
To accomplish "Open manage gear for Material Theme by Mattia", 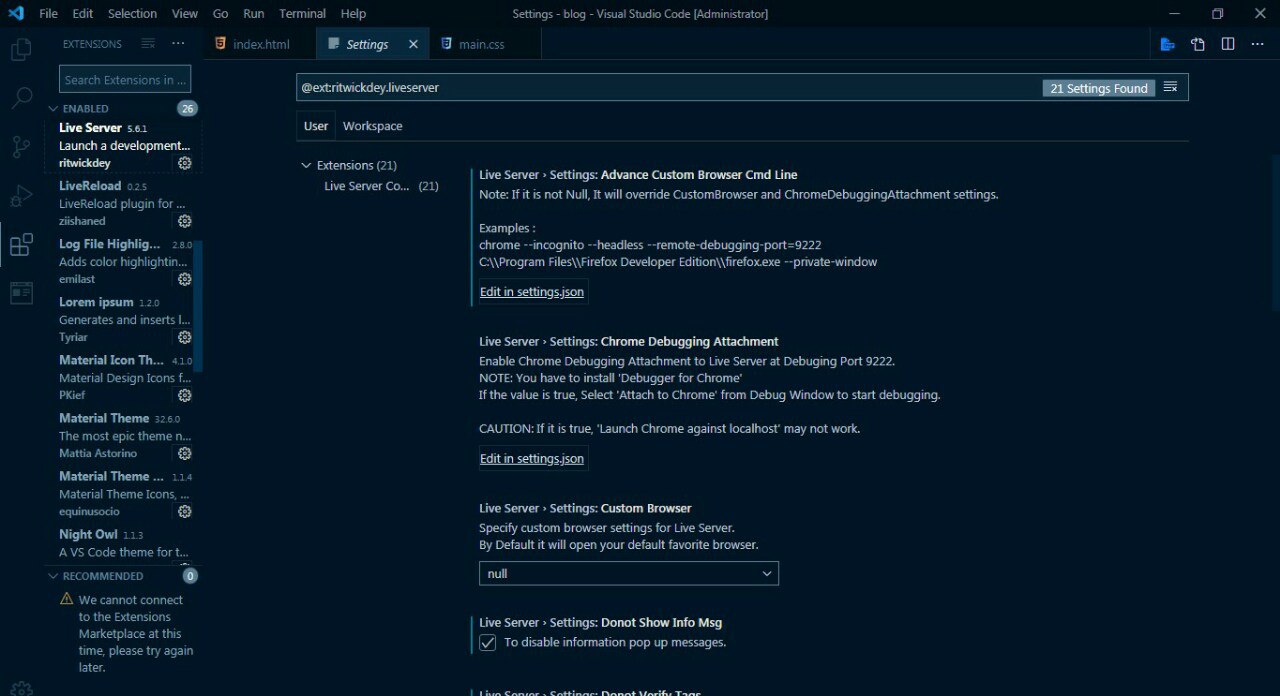I will (185, 453).
